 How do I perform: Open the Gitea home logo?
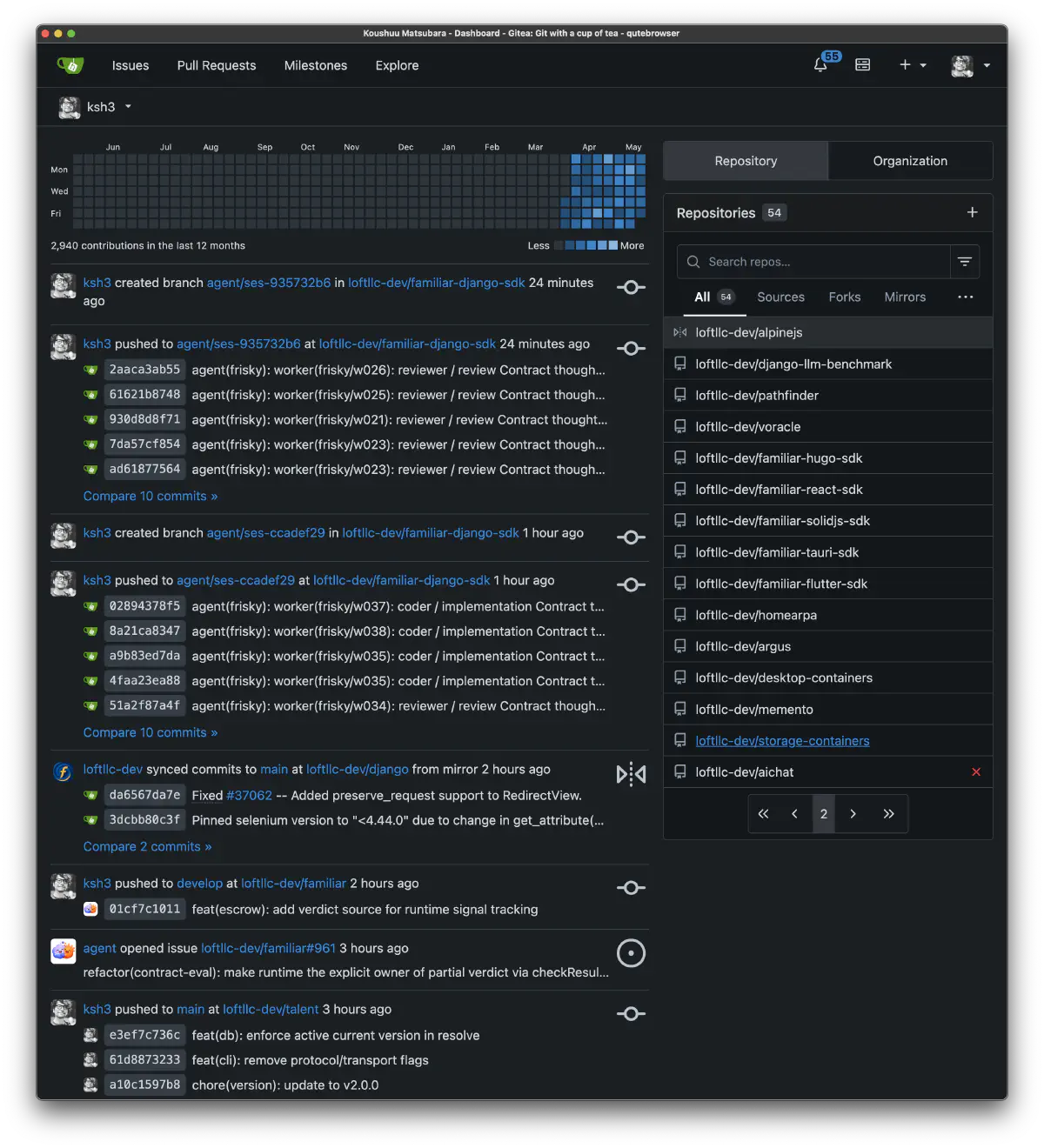coord(70,65)
